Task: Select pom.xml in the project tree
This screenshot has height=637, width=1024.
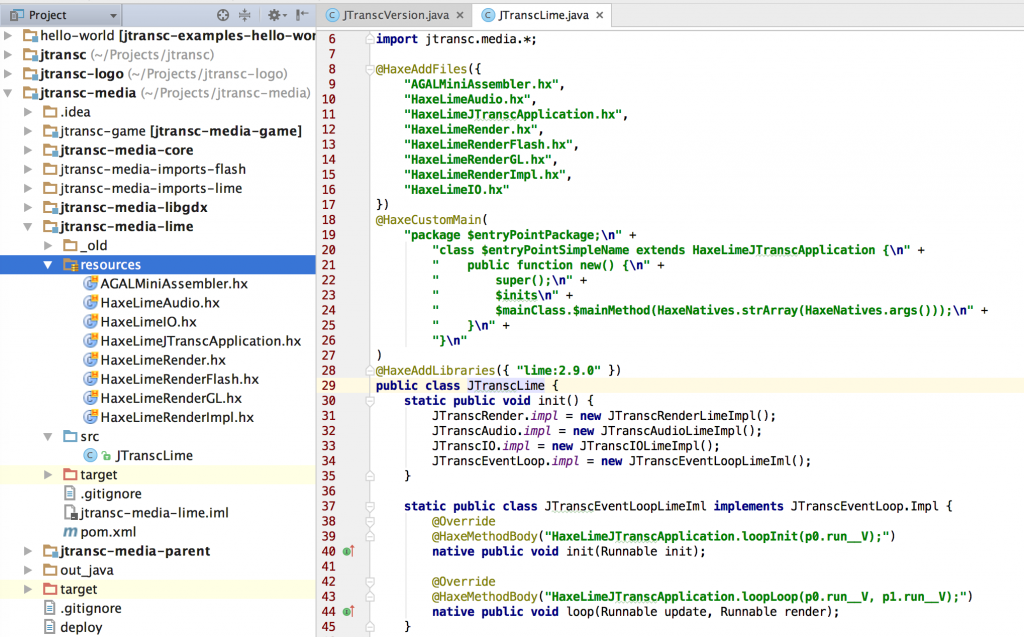Action: tap(108, 532)
